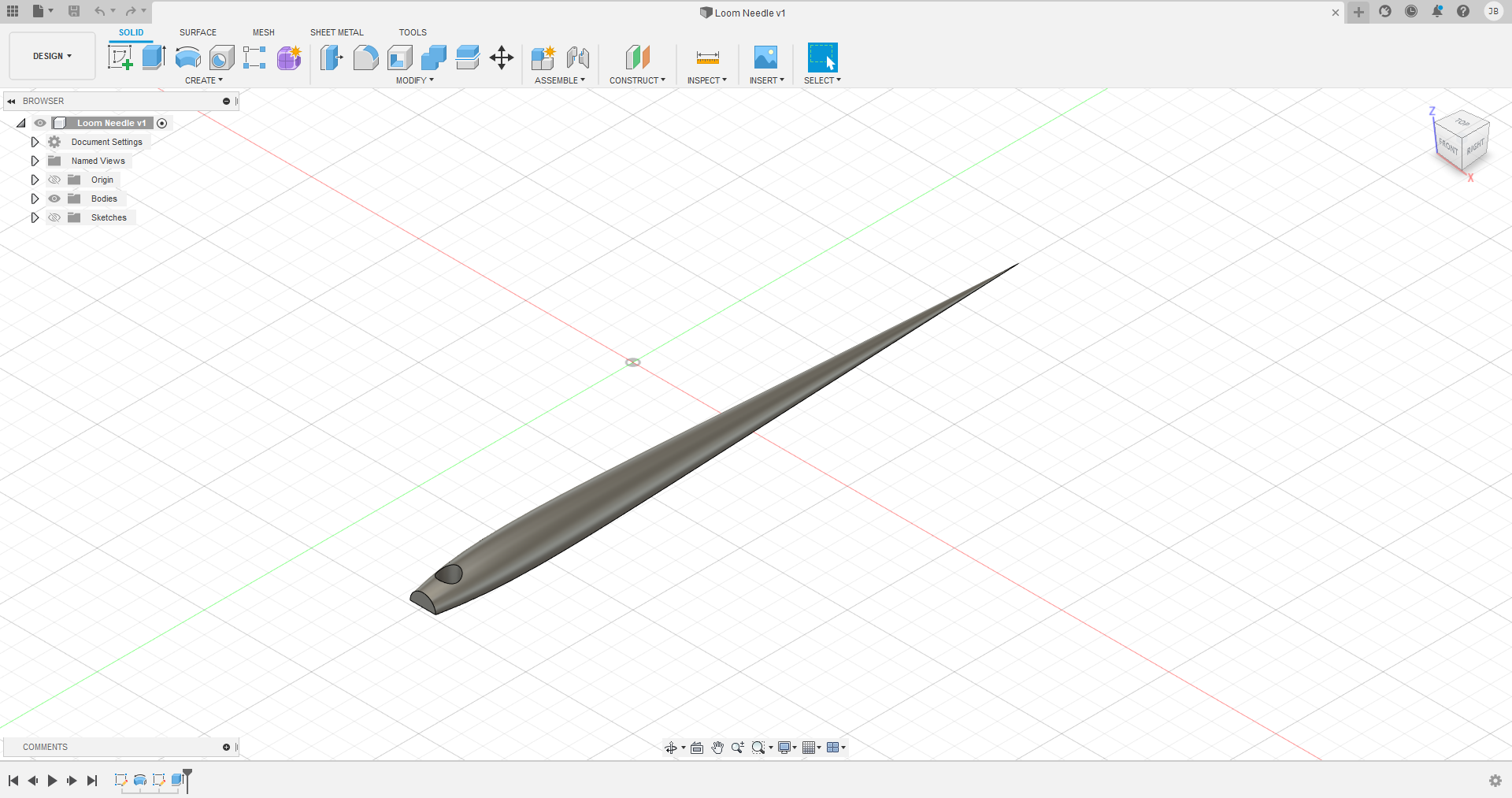Open the MODIFY menu

(x=414, y=80)
